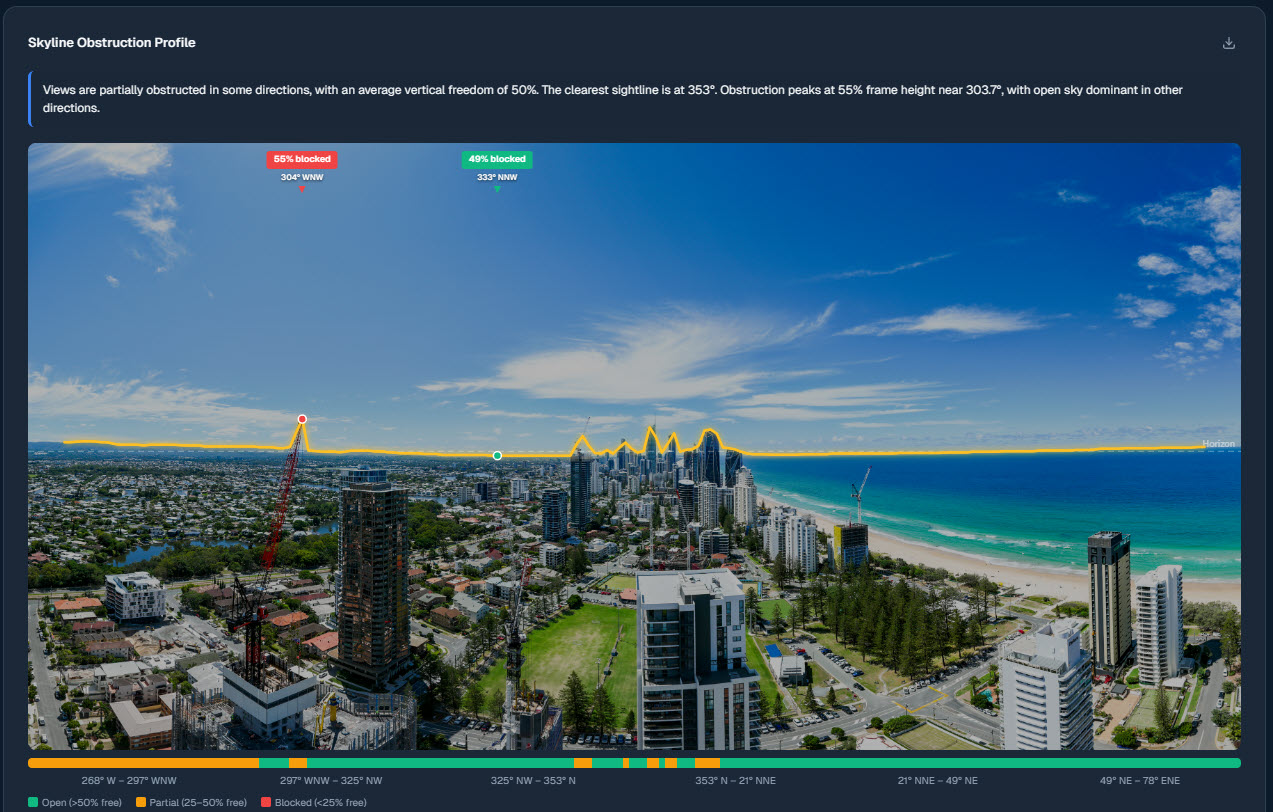Select the orange Partial legend swatch
Image resolution: width=1273 pixels, height=812 pixels.
pos(141,802)
